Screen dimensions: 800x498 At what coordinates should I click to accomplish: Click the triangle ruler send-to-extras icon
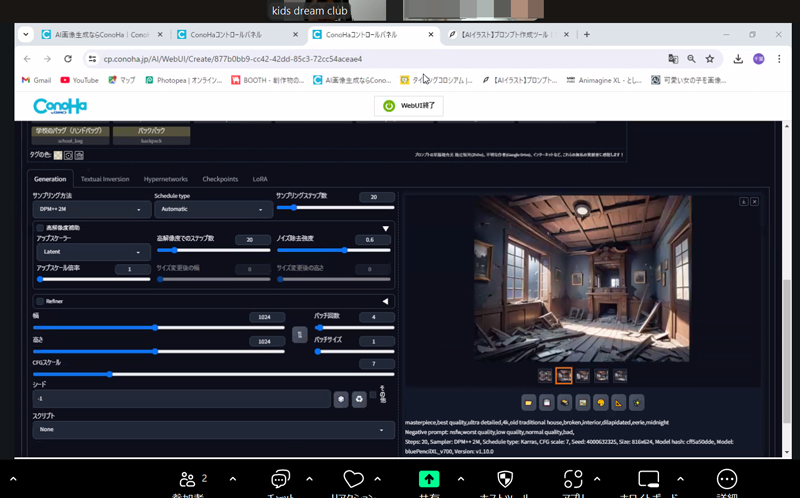click(x=620, y=403)
